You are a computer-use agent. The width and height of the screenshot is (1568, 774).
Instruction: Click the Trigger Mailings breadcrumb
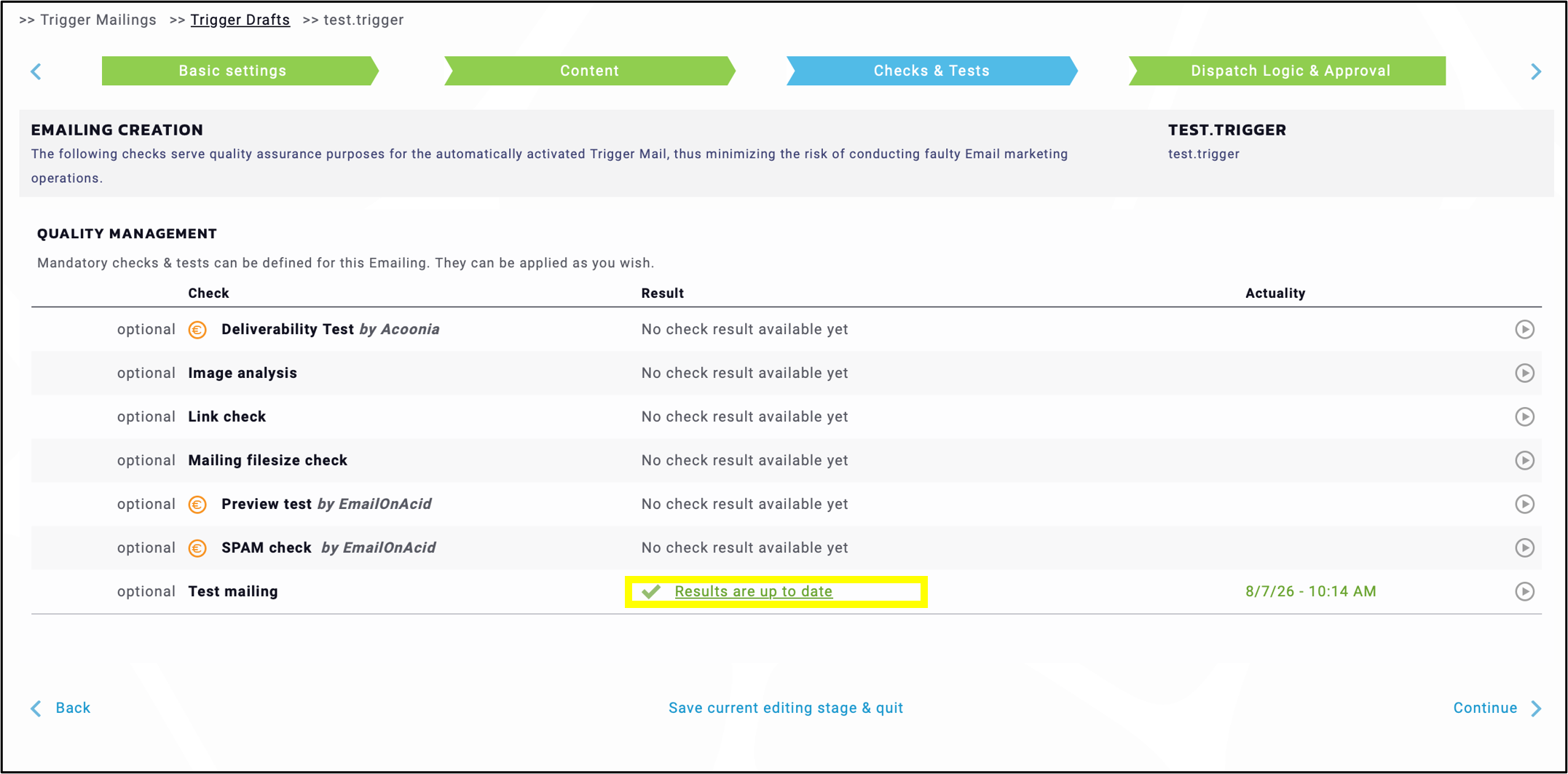pos(98,20)
